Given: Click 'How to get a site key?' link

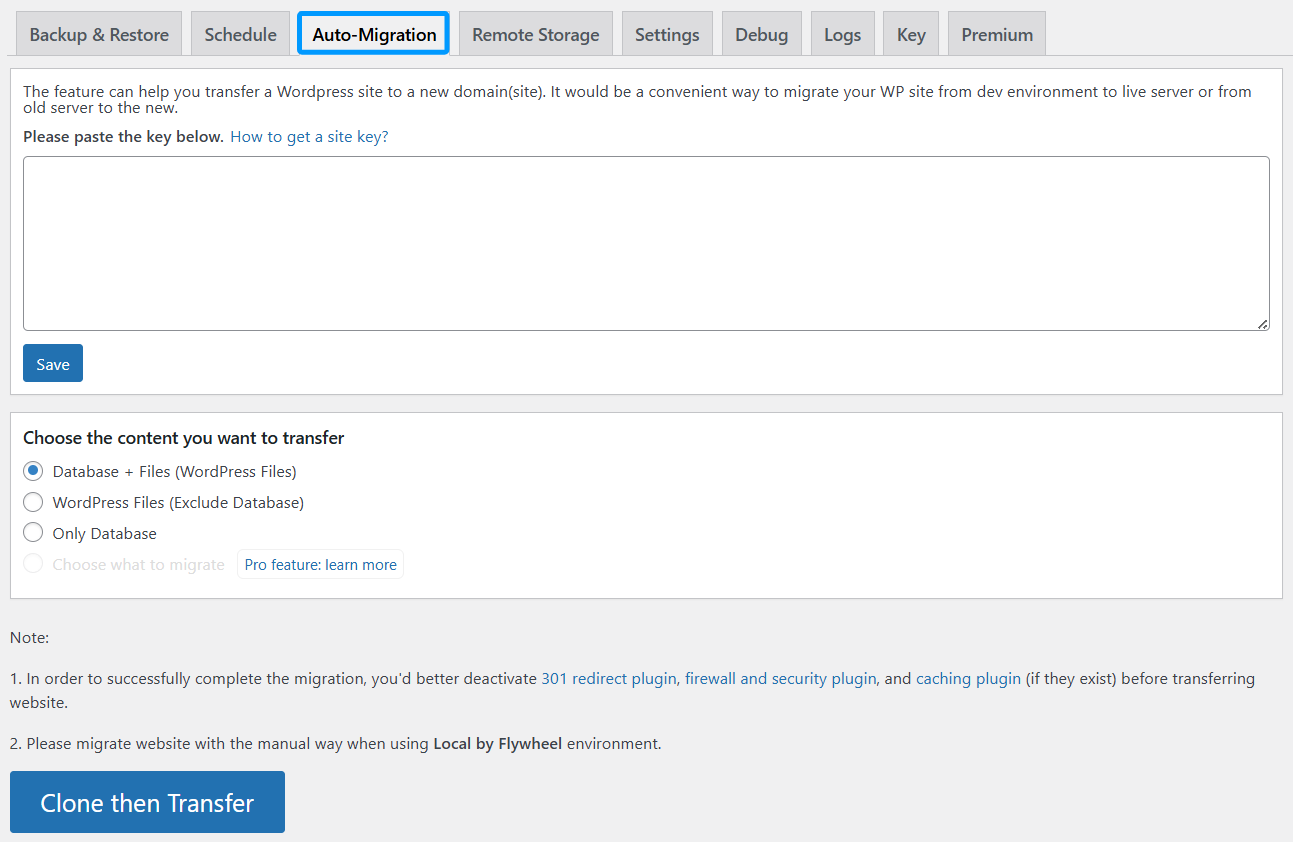Looking at the screenshot, I should [309, 137].
